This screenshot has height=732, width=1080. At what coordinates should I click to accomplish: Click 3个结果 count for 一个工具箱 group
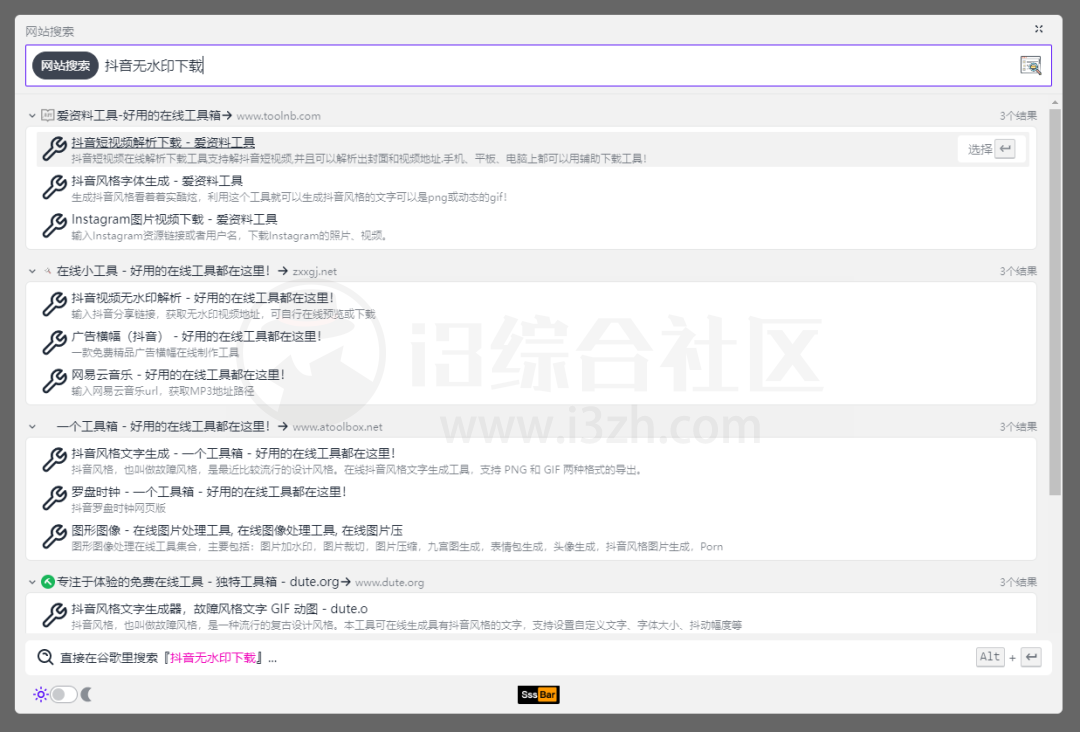click(1018, 427)
